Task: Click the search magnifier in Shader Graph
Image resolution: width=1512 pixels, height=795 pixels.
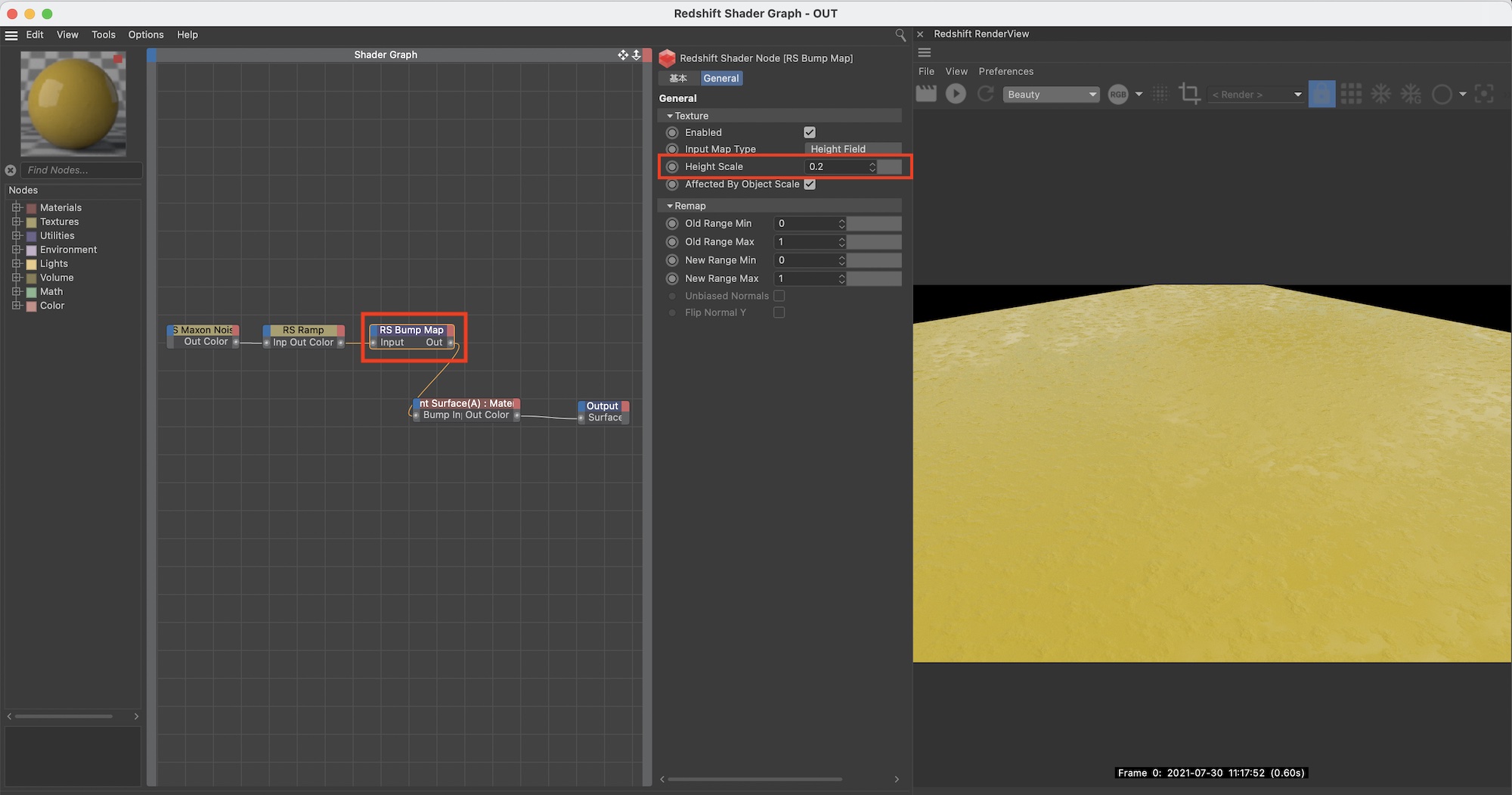Action: coord(900,35)
